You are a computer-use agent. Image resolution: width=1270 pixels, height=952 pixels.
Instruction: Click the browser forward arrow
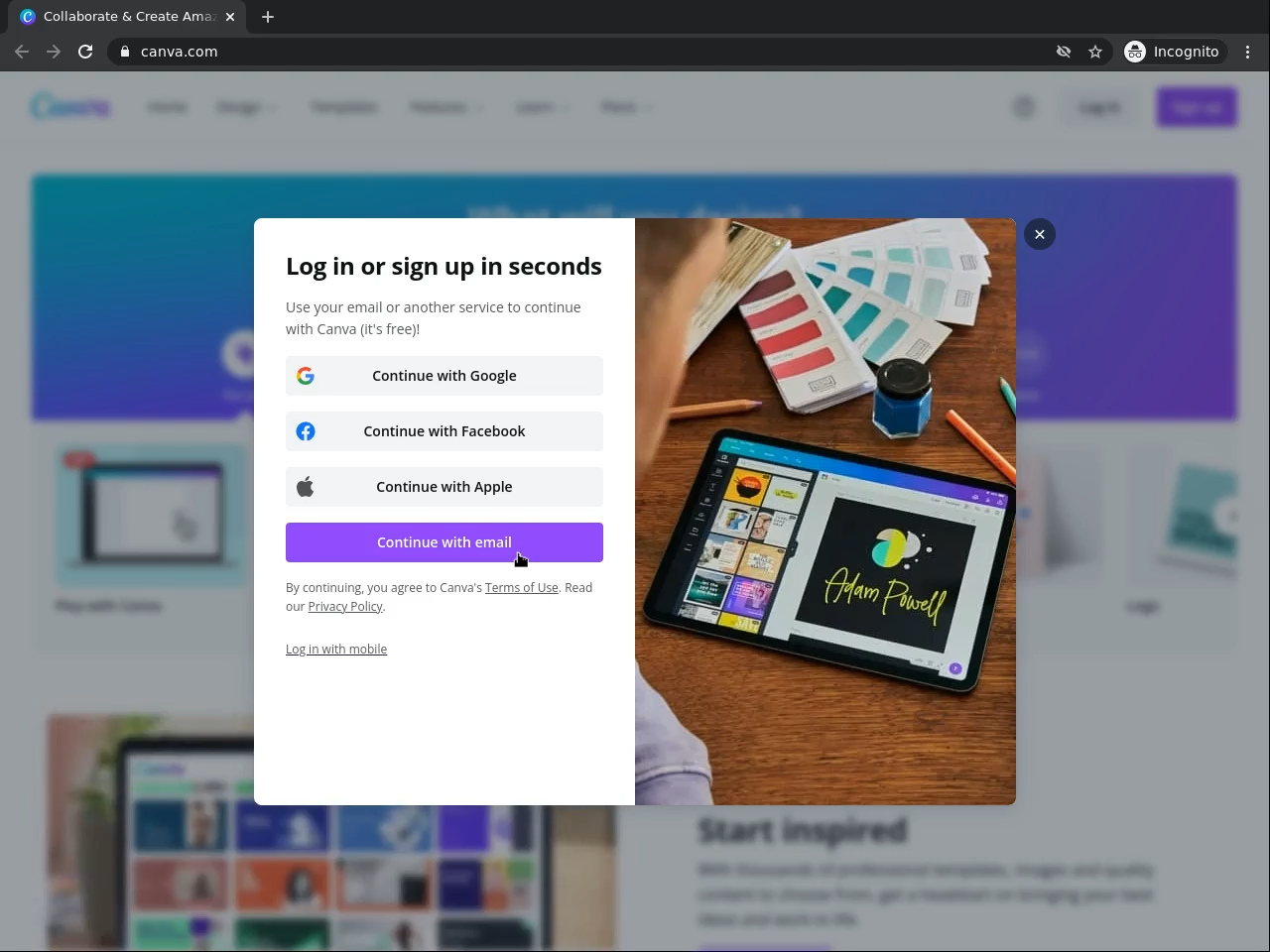[x=54, y=52]
